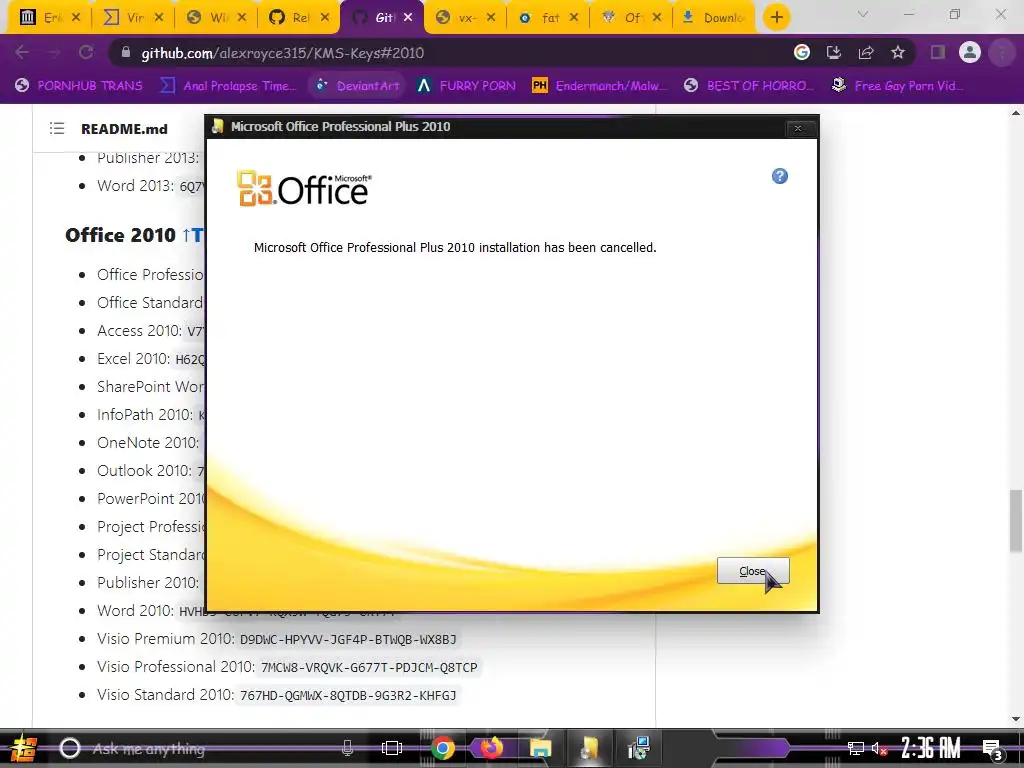
Task: Switch to the vx- tab
Action: point(466,18)
